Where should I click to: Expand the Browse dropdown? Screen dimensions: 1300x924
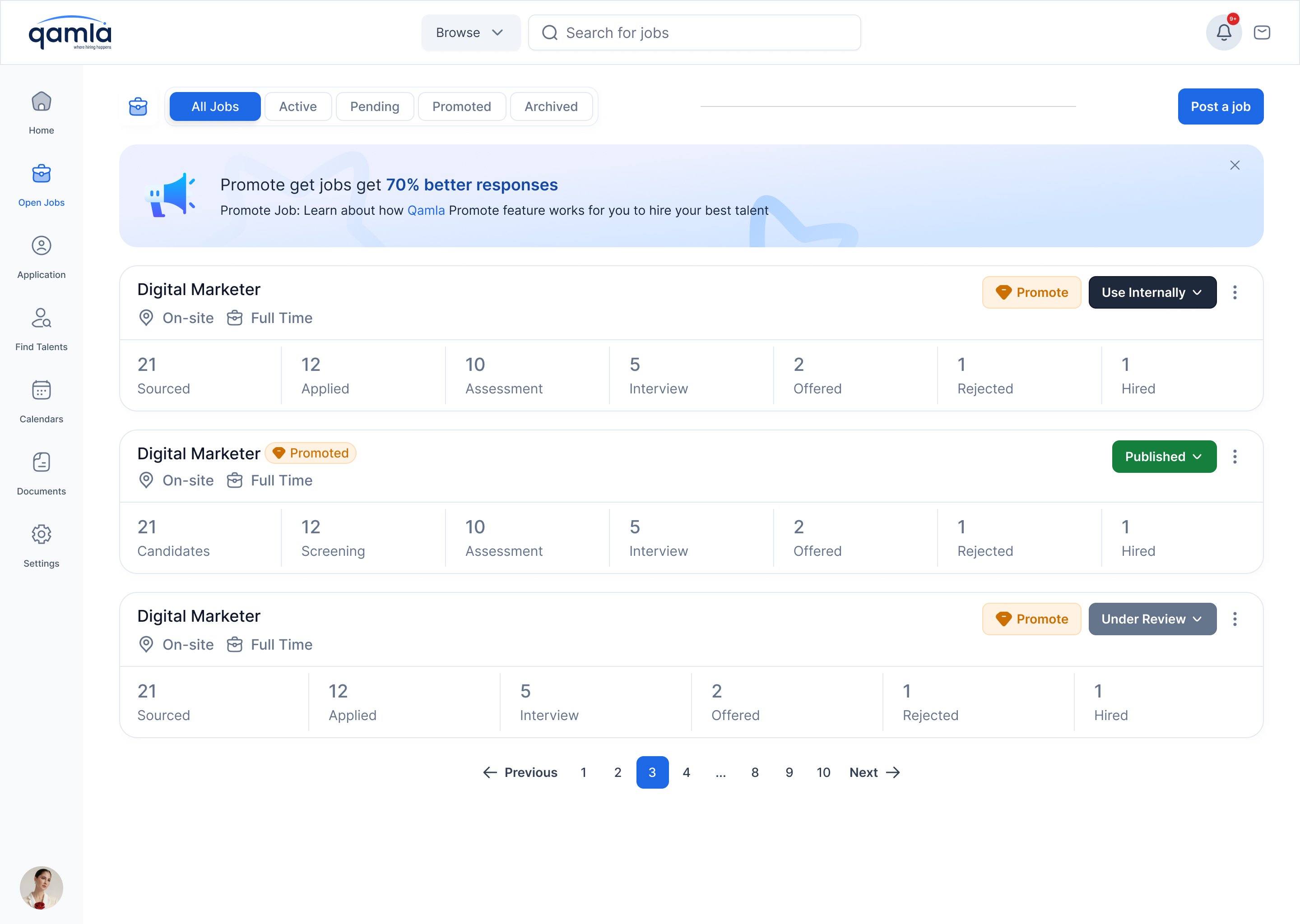click(471, 32)
